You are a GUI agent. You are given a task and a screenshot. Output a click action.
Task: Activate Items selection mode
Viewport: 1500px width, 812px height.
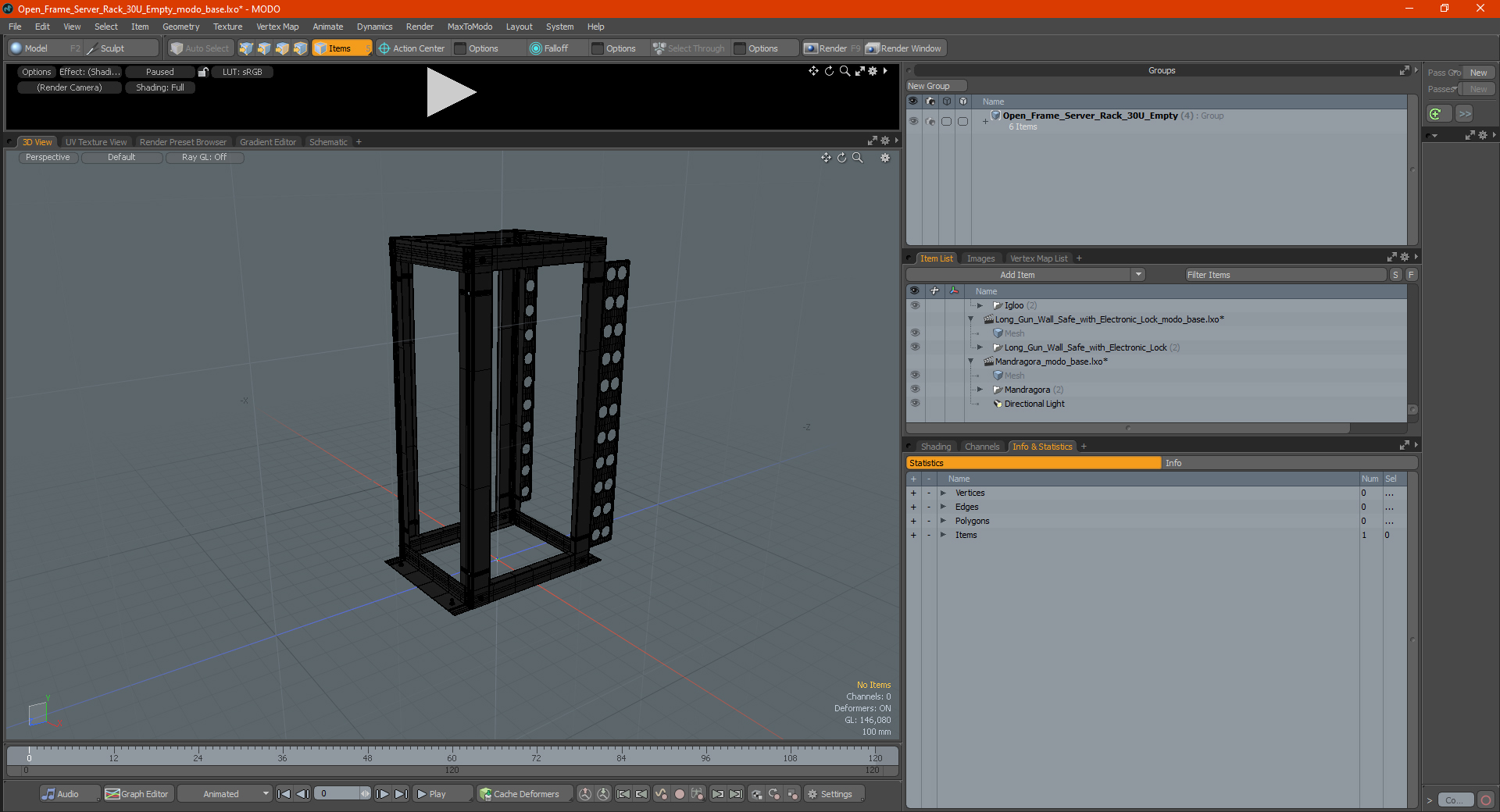point(341,48)
